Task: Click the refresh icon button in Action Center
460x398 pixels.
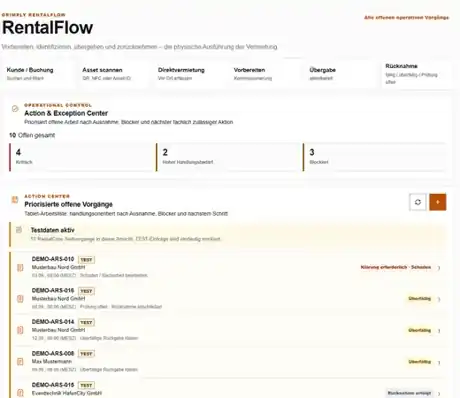Action: (x=418, y=202)
